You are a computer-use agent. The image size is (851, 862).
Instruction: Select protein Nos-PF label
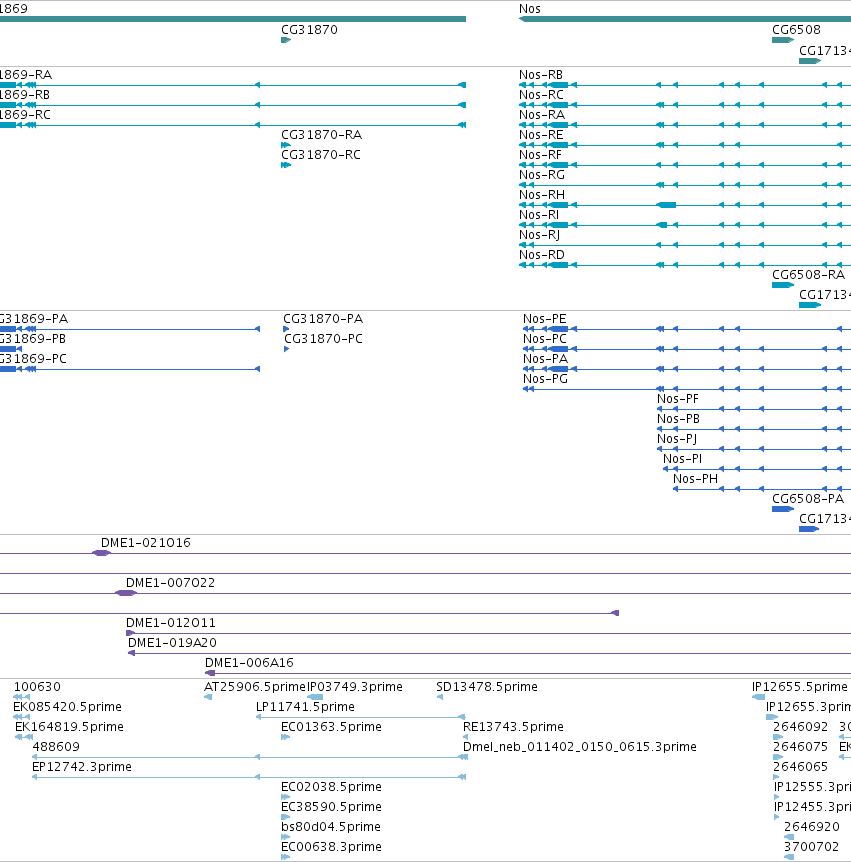[678, 399]
